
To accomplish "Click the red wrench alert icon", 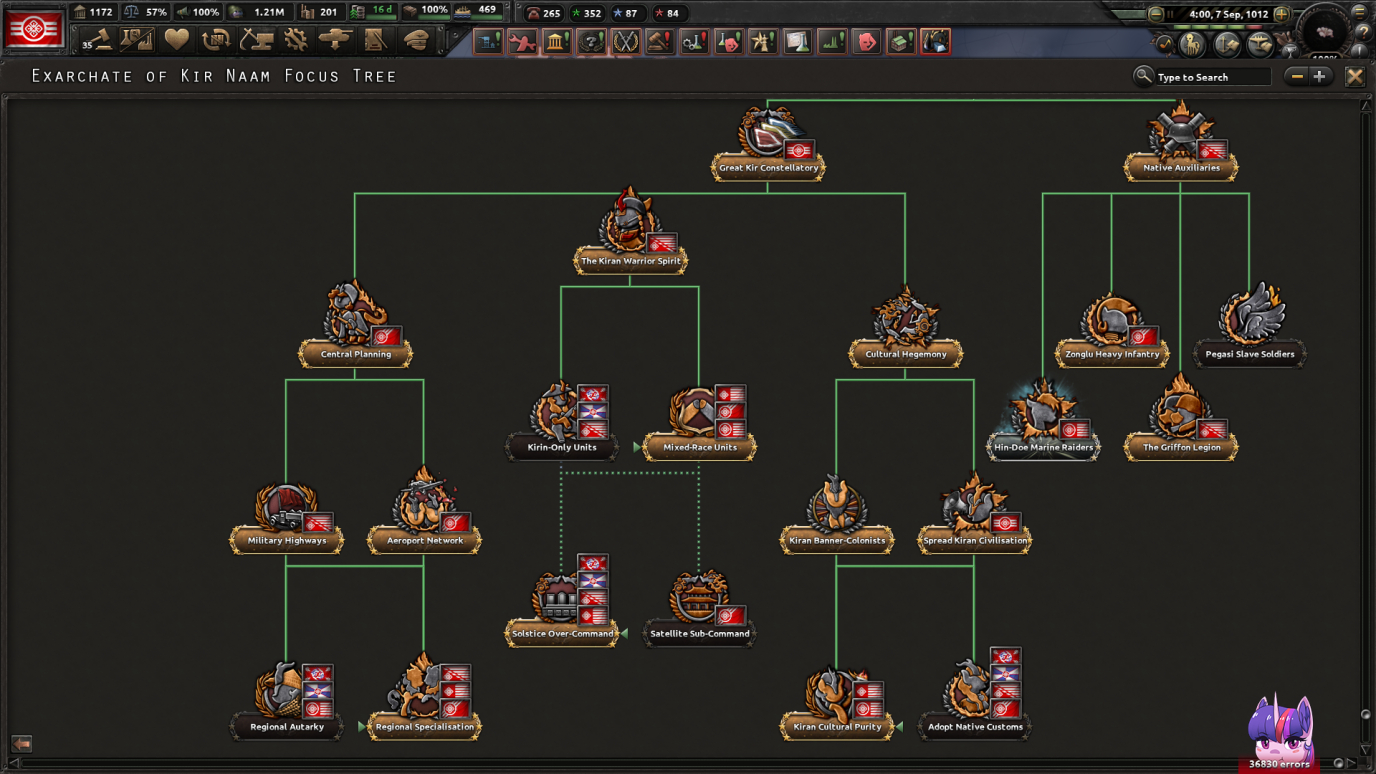I will click(522, 42).
